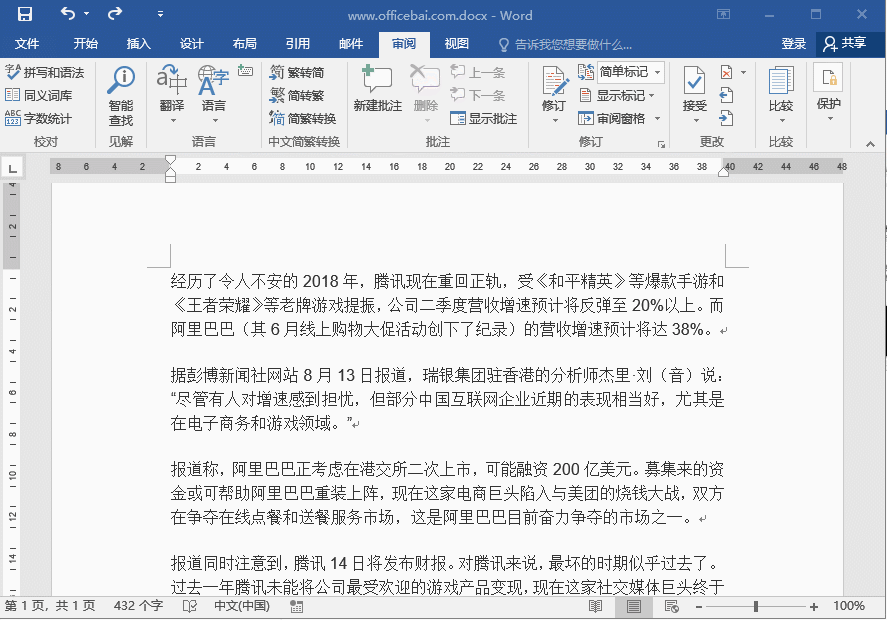
Task: Open the 审阅窗格 dropdown arrow
Action: 657,118
